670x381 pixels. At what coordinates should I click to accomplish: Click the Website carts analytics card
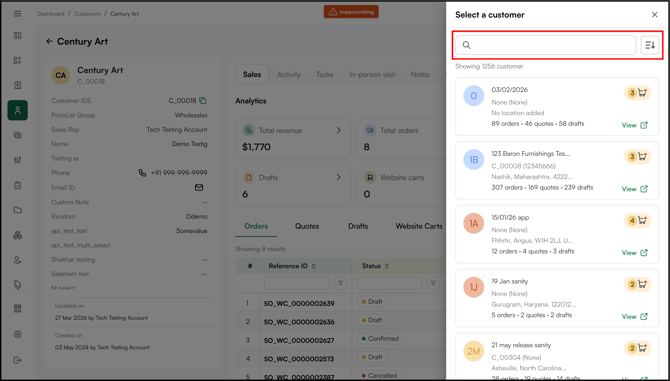pyautogui.click(x=402, y=186)
